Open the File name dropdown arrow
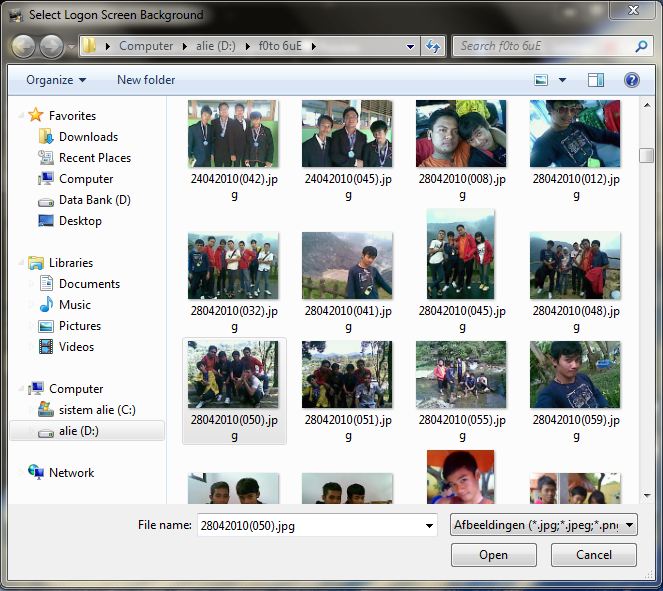This screenshot has width=663, height=591. (x=429, y=525)
